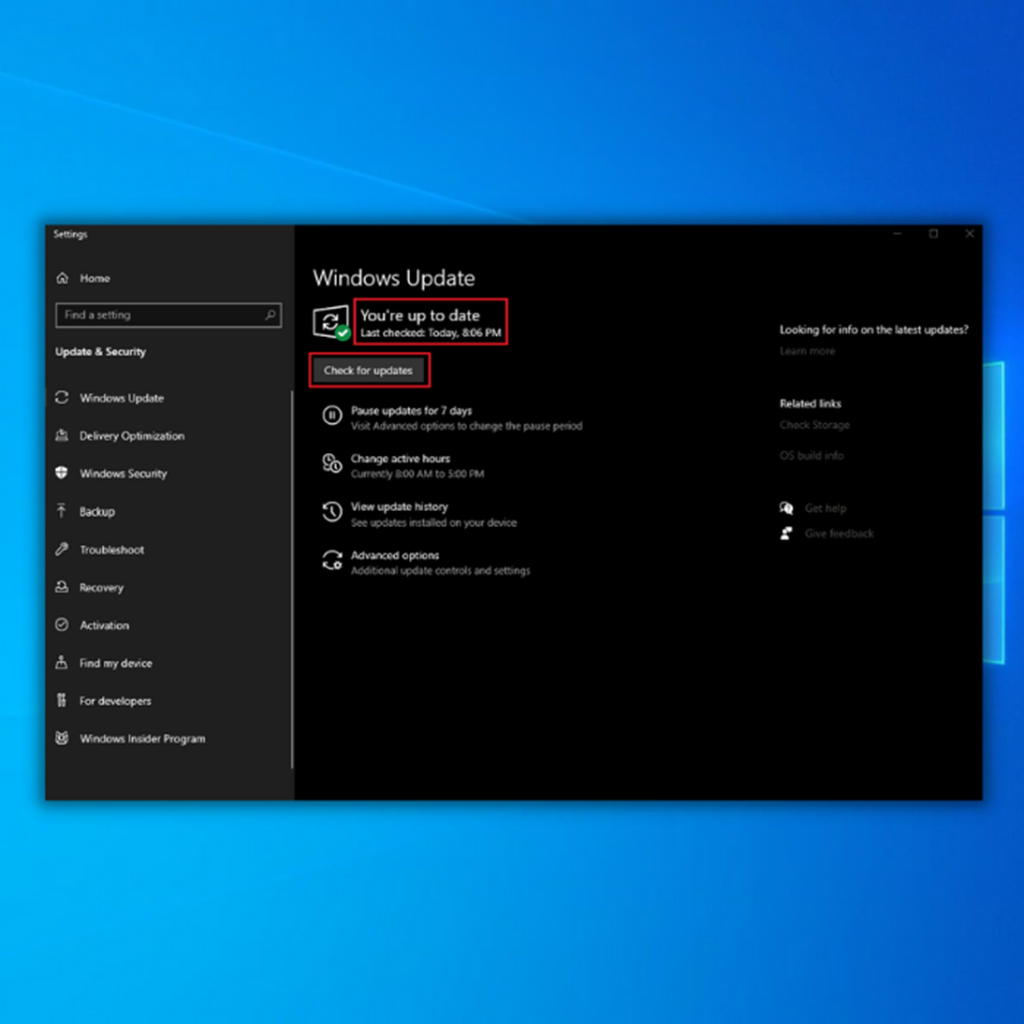Select Recovery in the sidebar menu
The height and width of the screenshot is (1024, 1024).
pyautogui.click(x=101, y=588)
